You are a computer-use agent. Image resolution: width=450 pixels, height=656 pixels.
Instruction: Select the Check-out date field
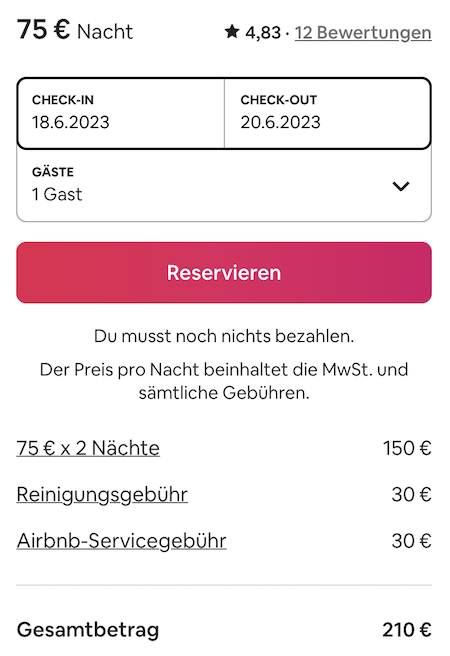[x=327, y=113]
